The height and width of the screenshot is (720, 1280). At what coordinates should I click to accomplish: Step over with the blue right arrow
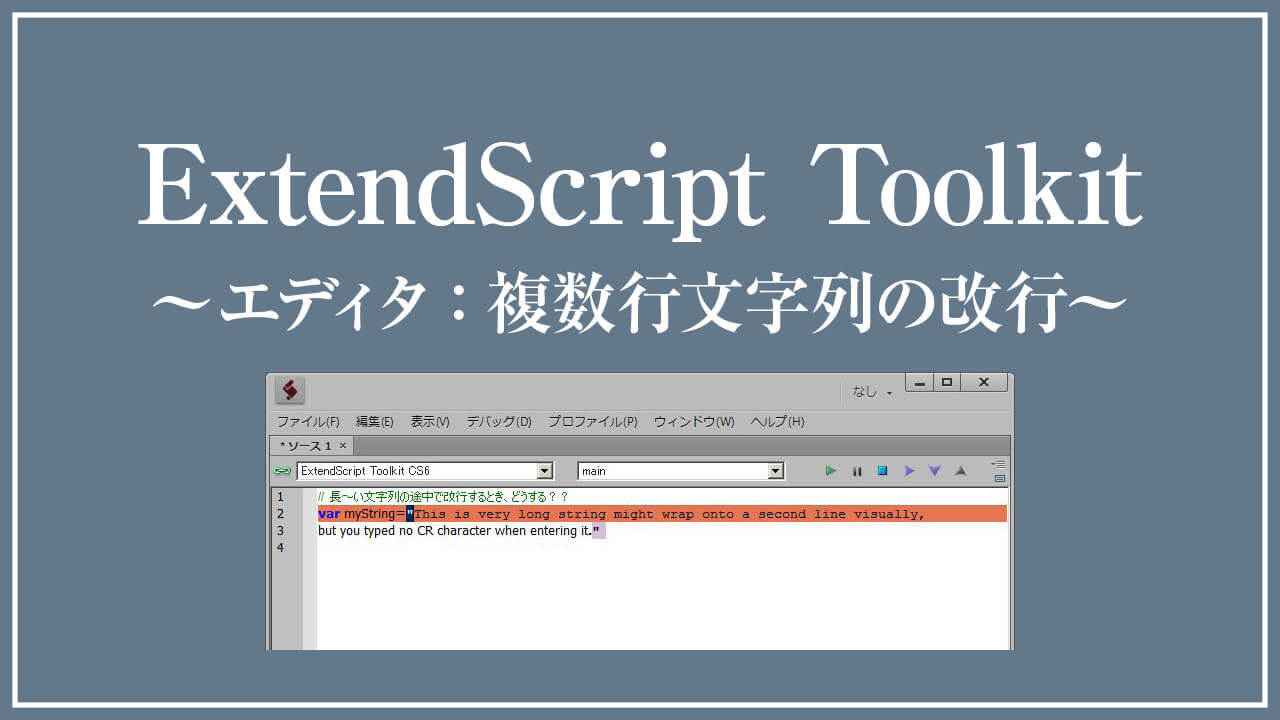(x=909, y=470)
